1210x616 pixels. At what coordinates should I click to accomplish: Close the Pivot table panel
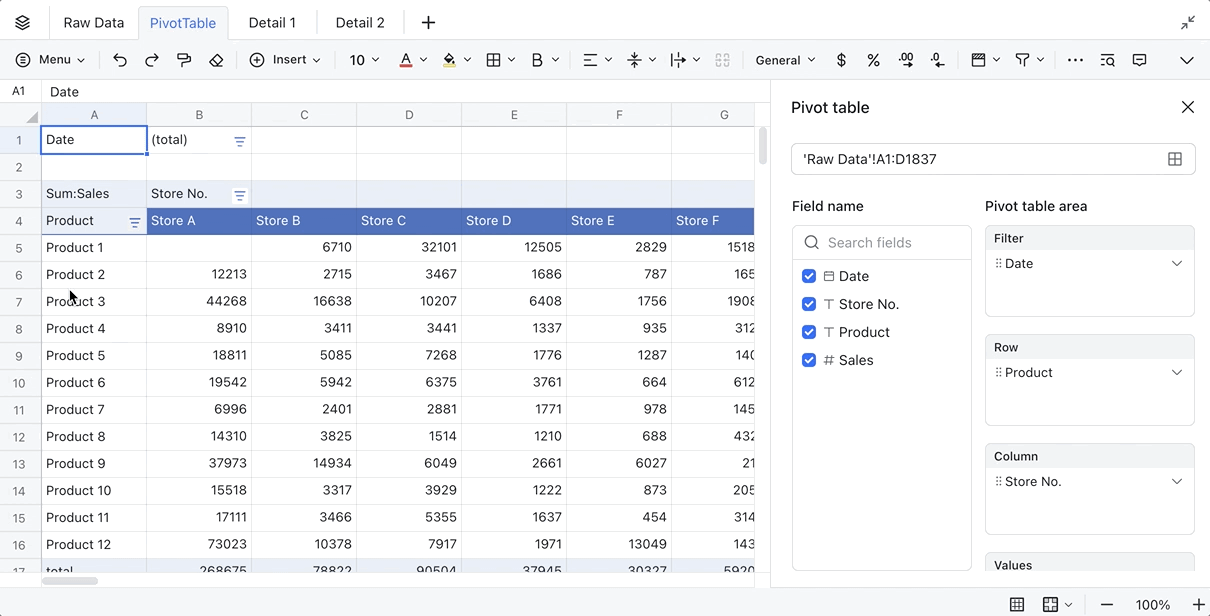1187,107
